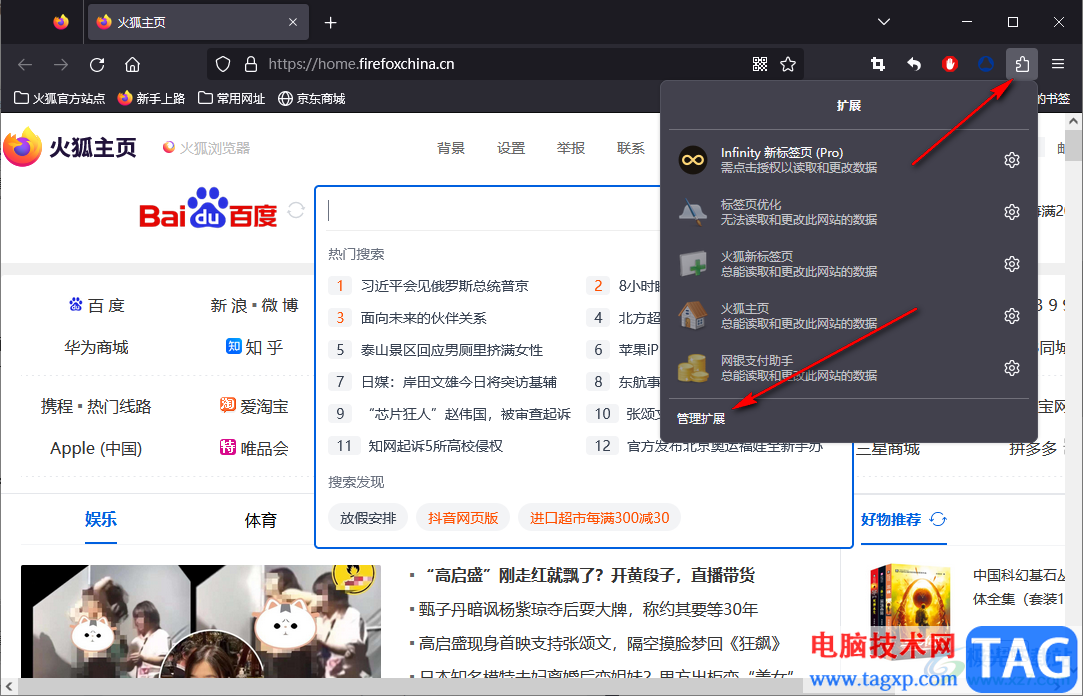Viewport: 1083px width, 696px height.
Task: Bookmark this page with the star
Action: 788,64
